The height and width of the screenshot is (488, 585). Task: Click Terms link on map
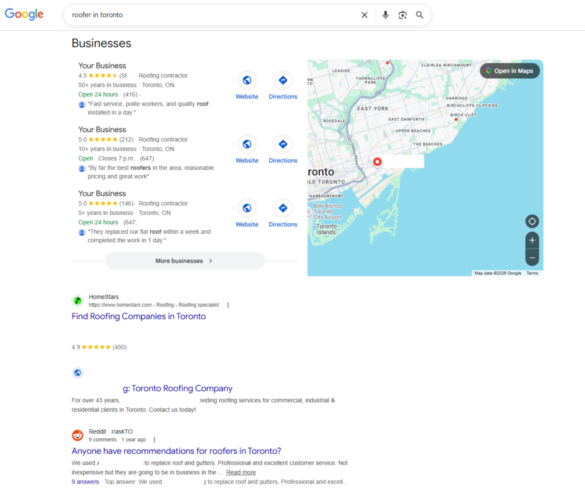tap(532, 273)
